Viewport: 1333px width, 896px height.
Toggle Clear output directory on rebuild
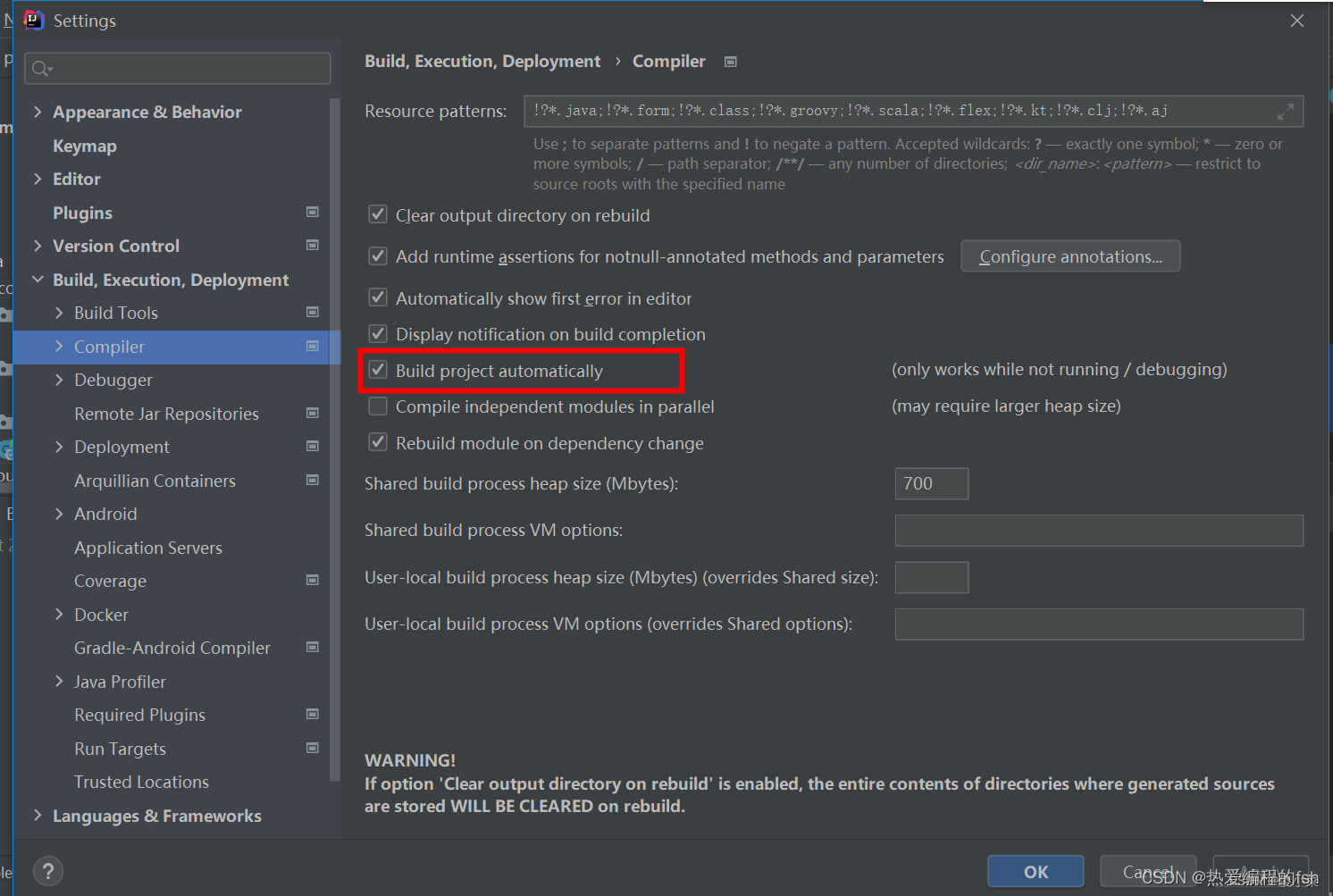tap(378, 214)
